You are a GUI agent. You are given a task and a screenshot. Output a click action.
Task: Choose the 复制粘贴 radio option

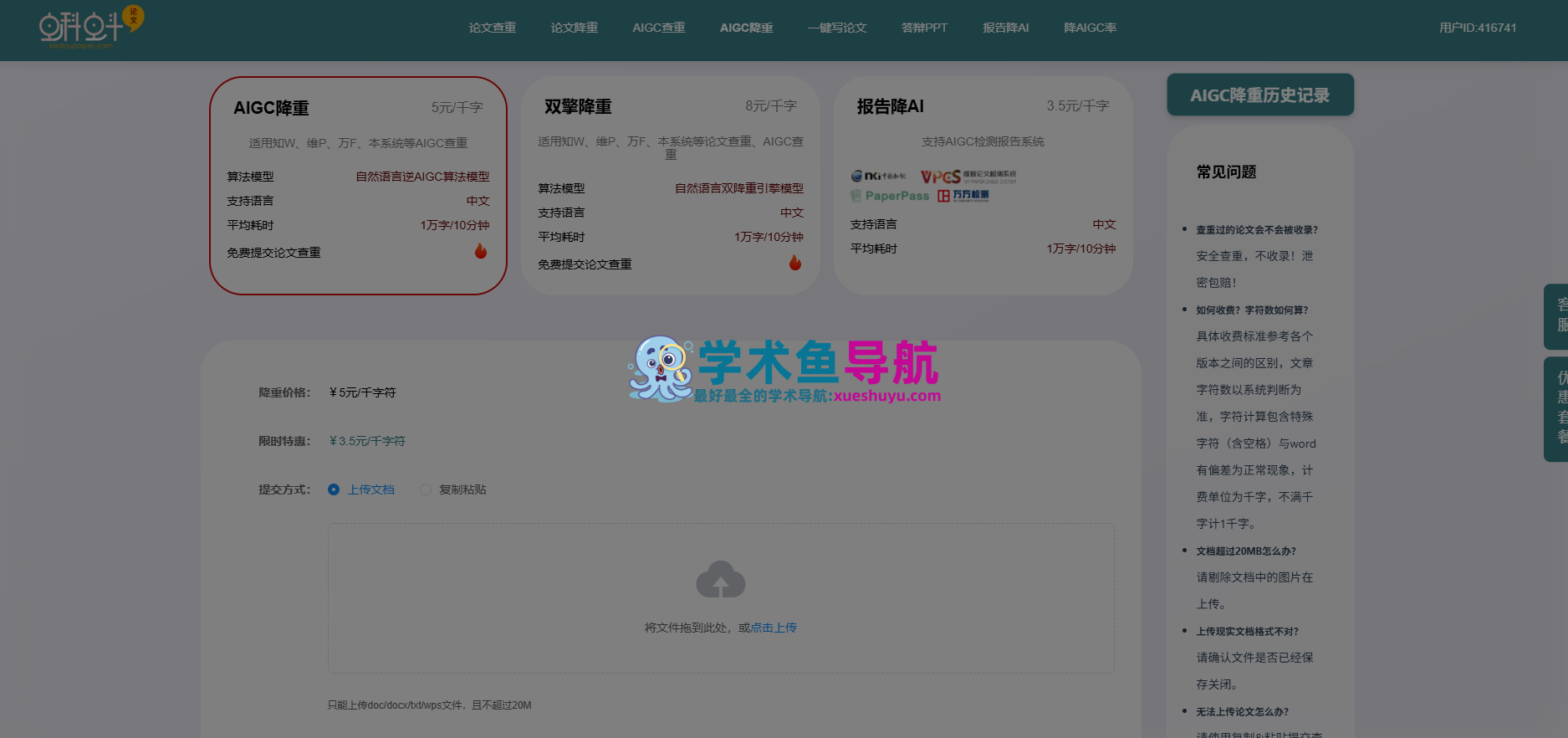coord(453,489)
